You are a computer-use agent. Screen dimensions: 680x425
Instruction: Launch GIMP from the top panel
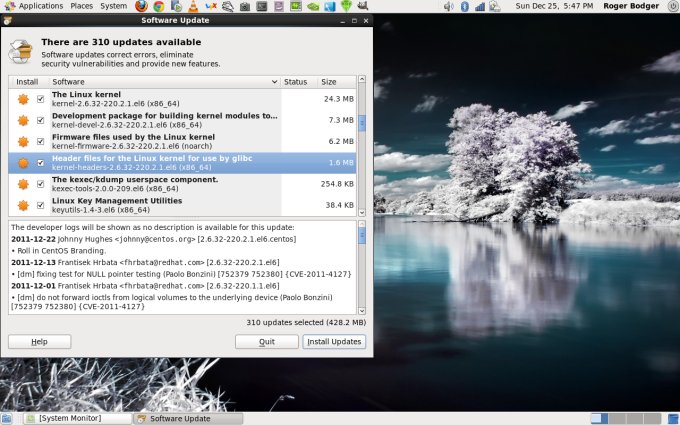(x=363, y=6)
